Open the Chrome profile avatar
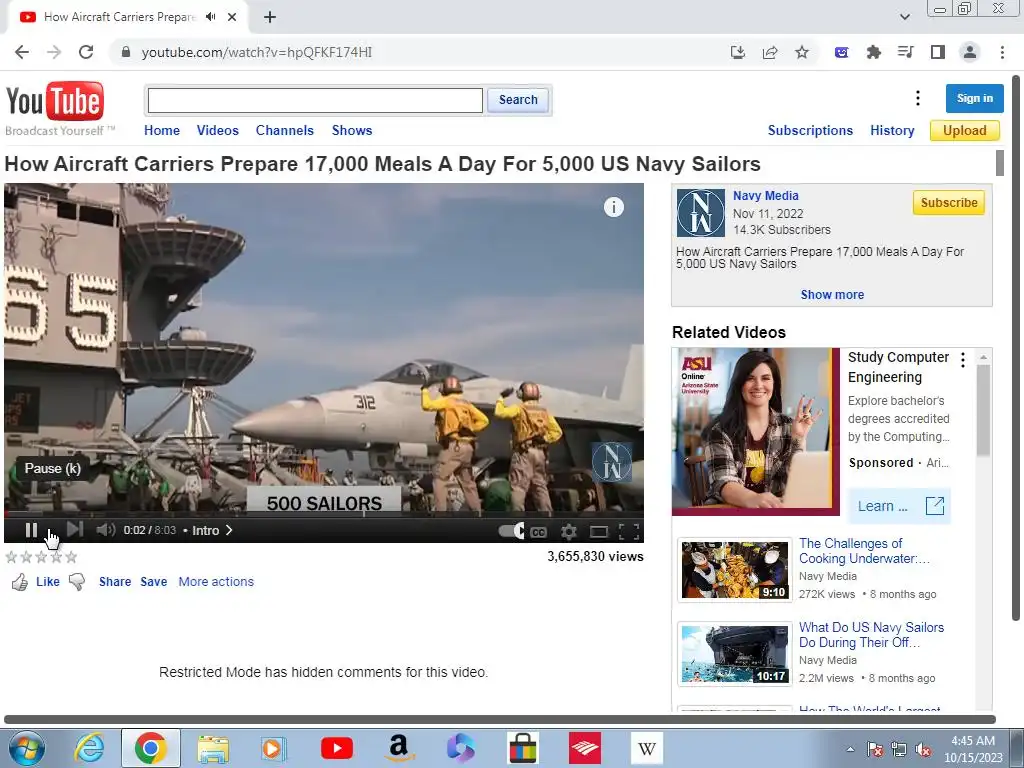Viewport: 1024px width, 768px height. (x=970, y=52)
